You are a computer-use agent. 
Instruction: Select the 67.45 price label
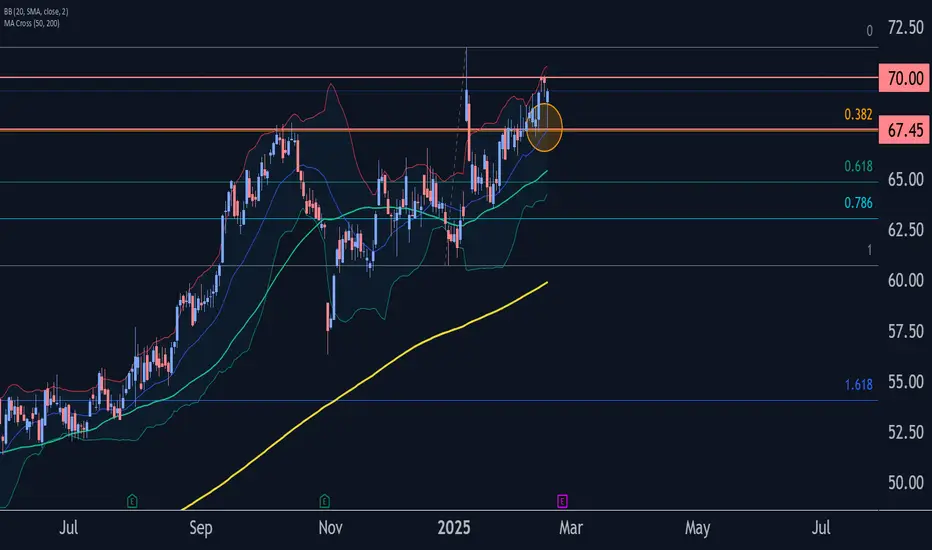(904, 130)
